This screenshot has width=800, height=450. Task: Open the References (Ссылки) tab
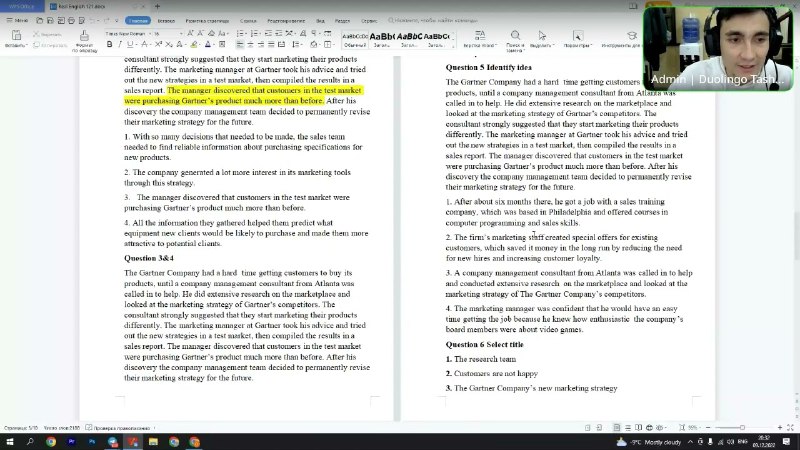pos(248,21)
